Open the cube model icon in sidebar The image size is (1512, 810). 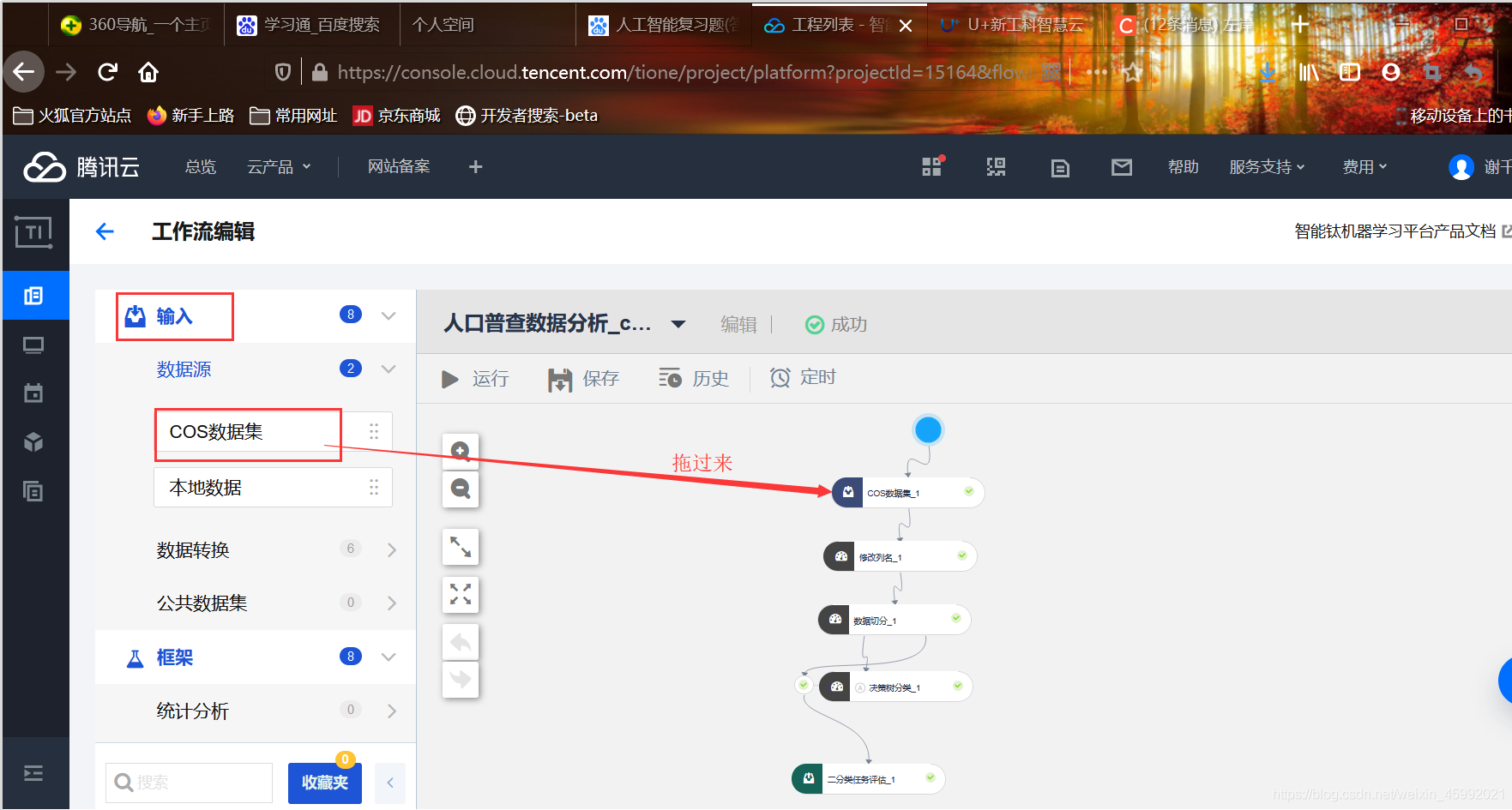click(33, 442)
